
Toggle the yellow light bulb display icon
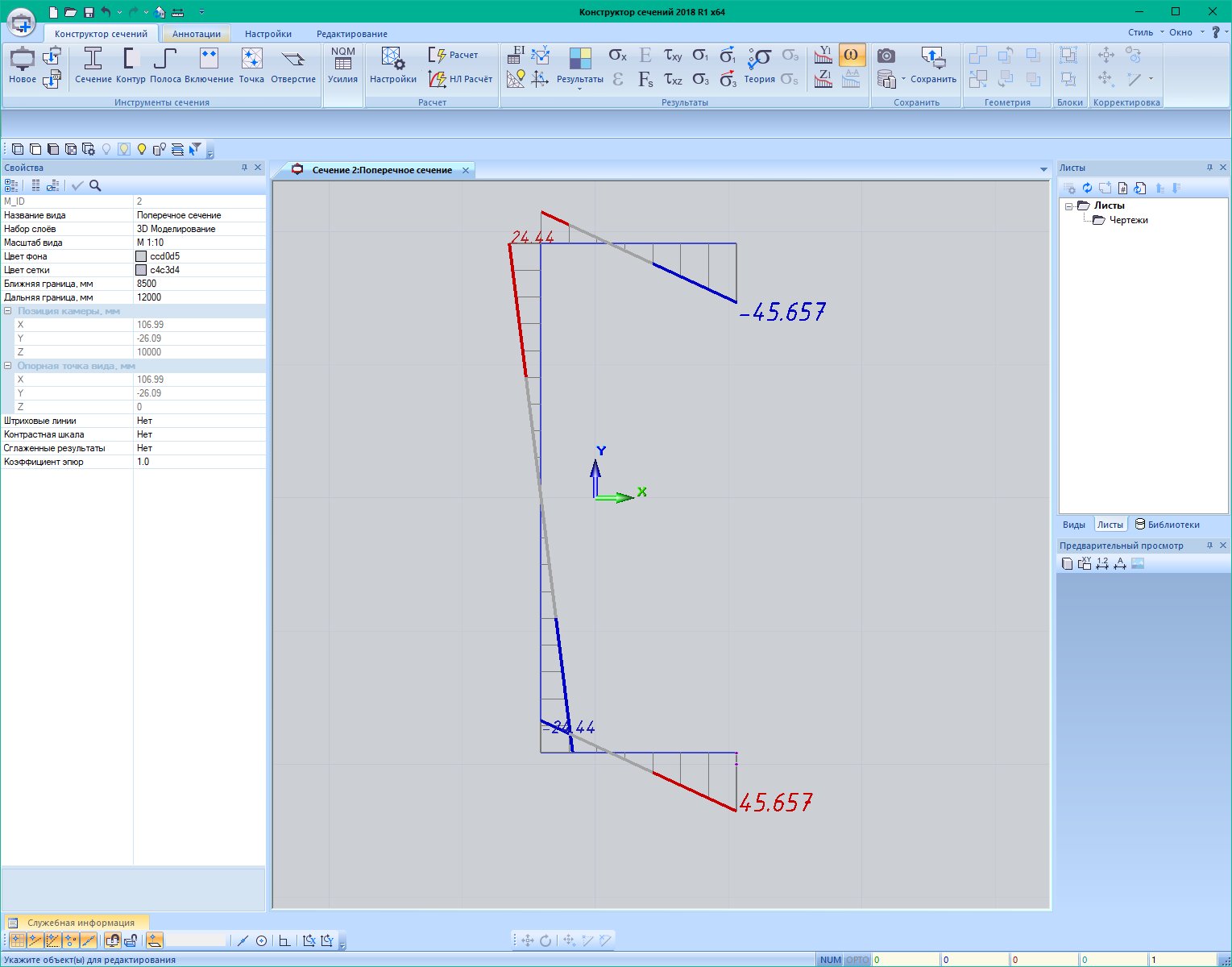pyautogui.click(x=142, y=149)
